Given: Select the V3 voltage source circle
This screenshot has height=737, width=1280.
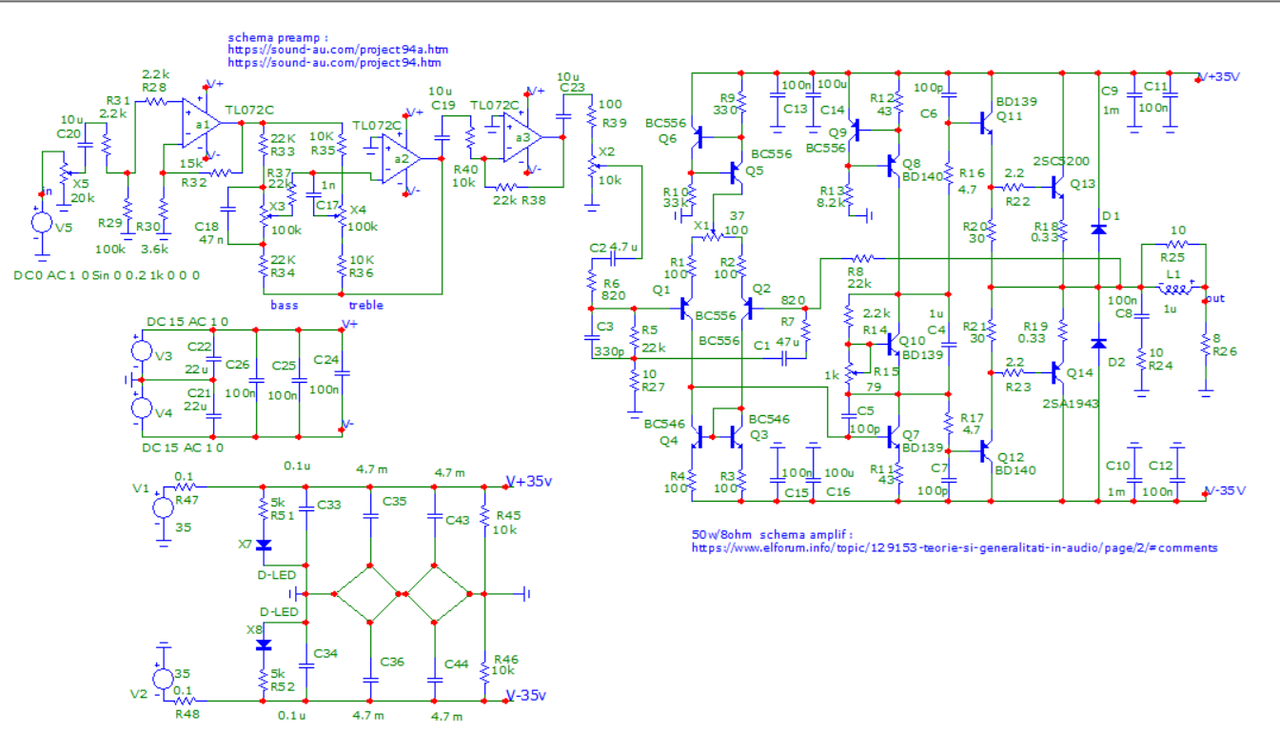Looking at the screenshot, I should tap(140, 352).
